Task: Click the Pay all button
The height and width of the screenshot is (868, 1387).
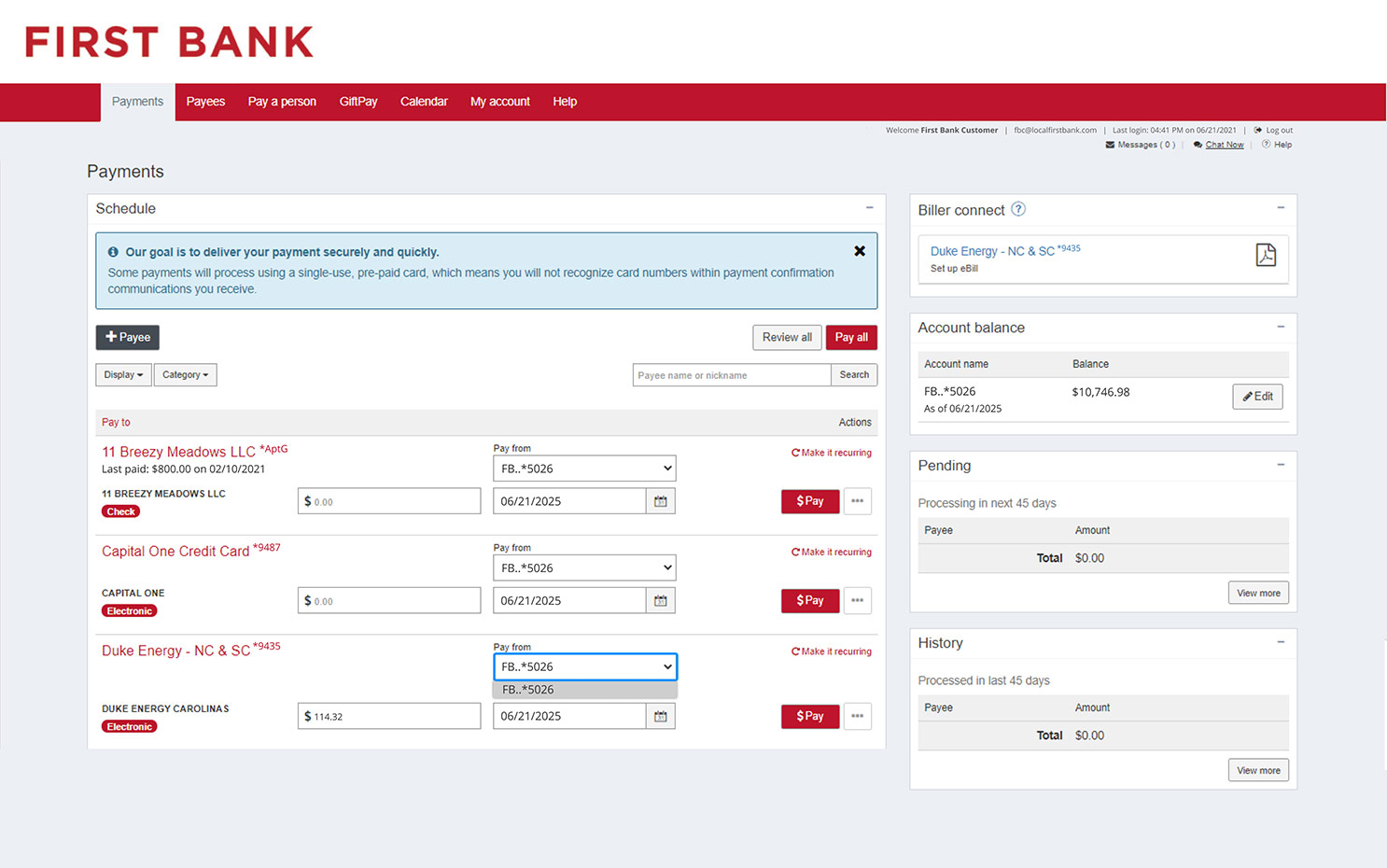Action: coord(850,337)
